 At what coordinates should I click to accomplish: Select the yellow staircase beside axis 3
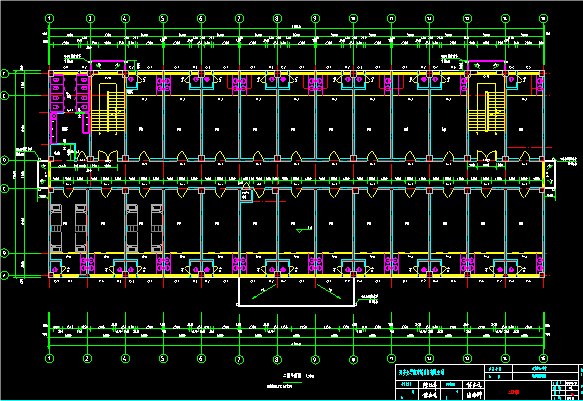pyautogui.click(x=108, y=108)
